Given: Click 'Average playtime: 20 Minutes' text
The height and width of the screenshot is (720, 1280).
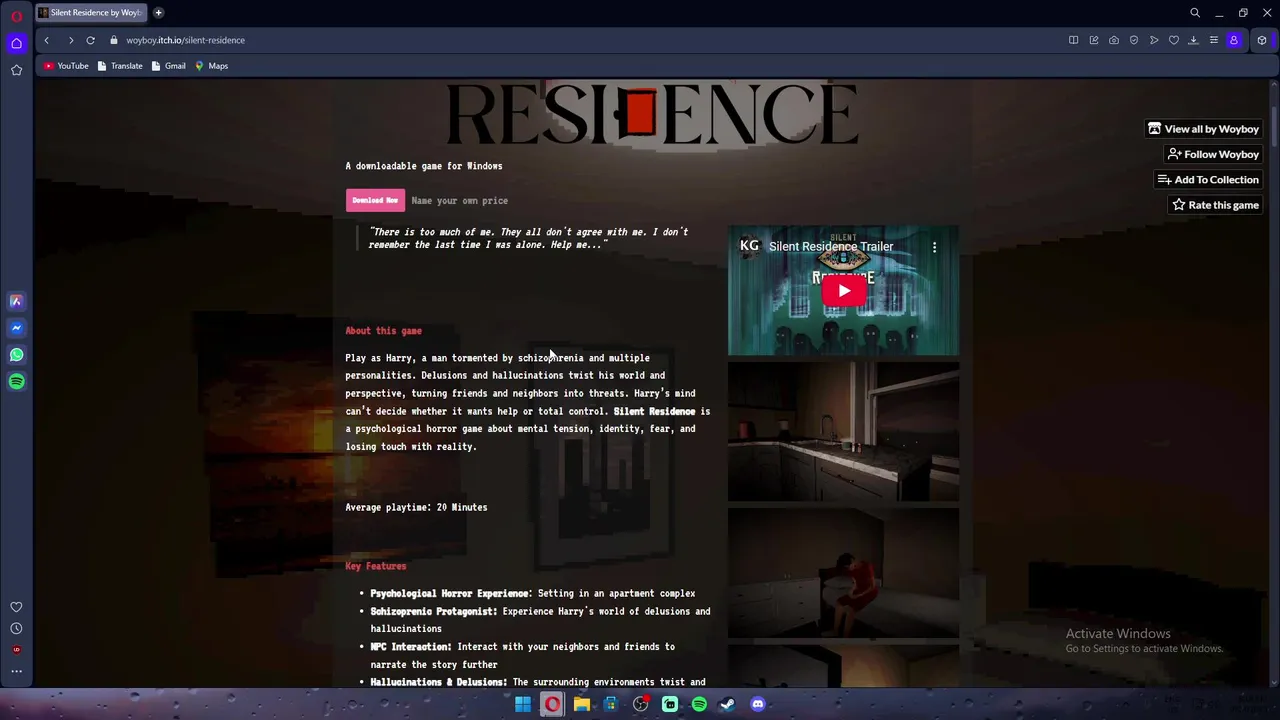Looking at the screenshot, I should coord(416,507).
